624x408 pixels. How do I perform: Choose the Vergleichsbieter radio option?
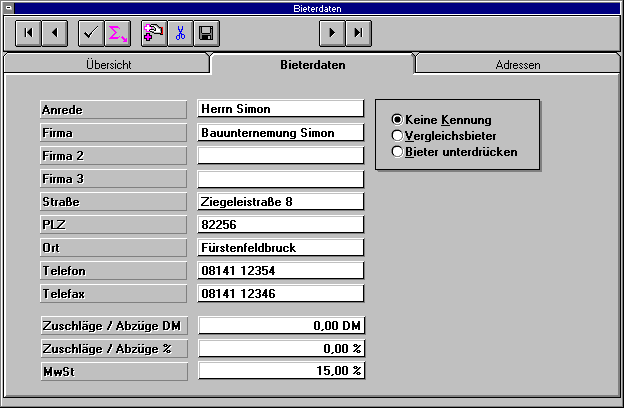coord(397,135)
